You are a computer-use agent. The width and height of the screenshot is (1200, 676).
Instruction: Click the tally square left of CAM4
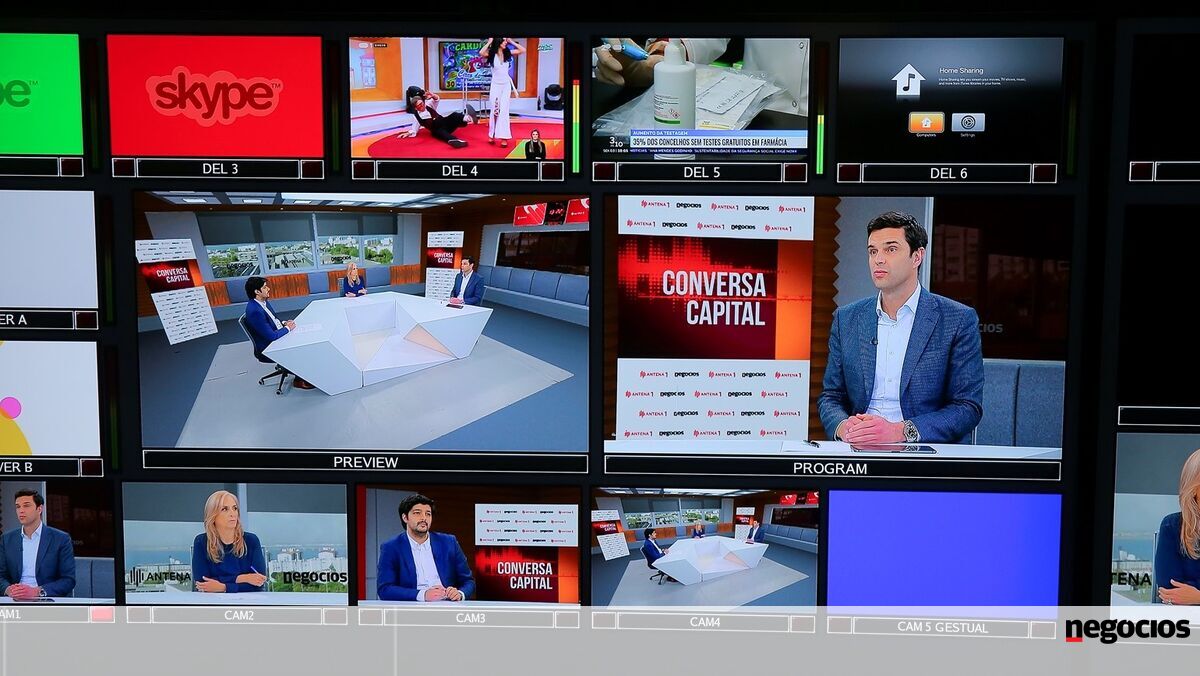[604, 621]
